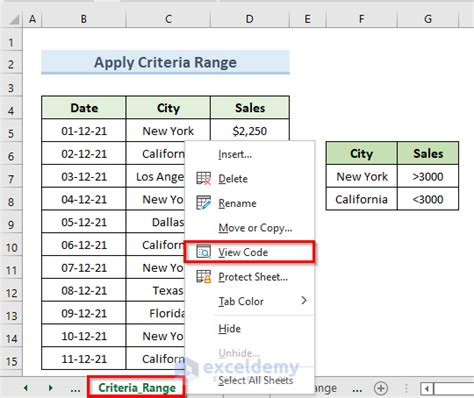Click the criteria City header in column F
Image resolution: width=474 pixels, height=398 pixels.
(362, 153)
